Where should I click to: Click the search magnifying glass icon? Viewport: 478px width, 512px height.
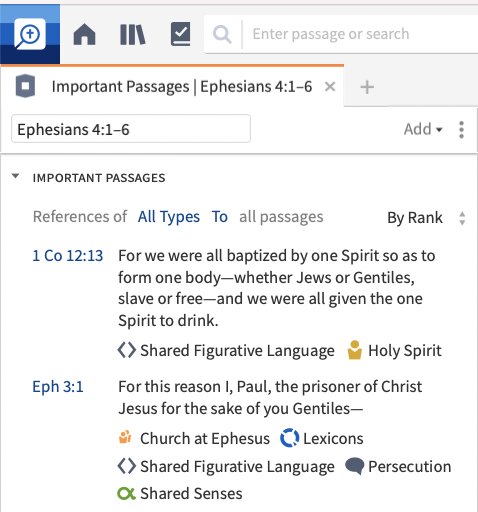coord(222,34)
